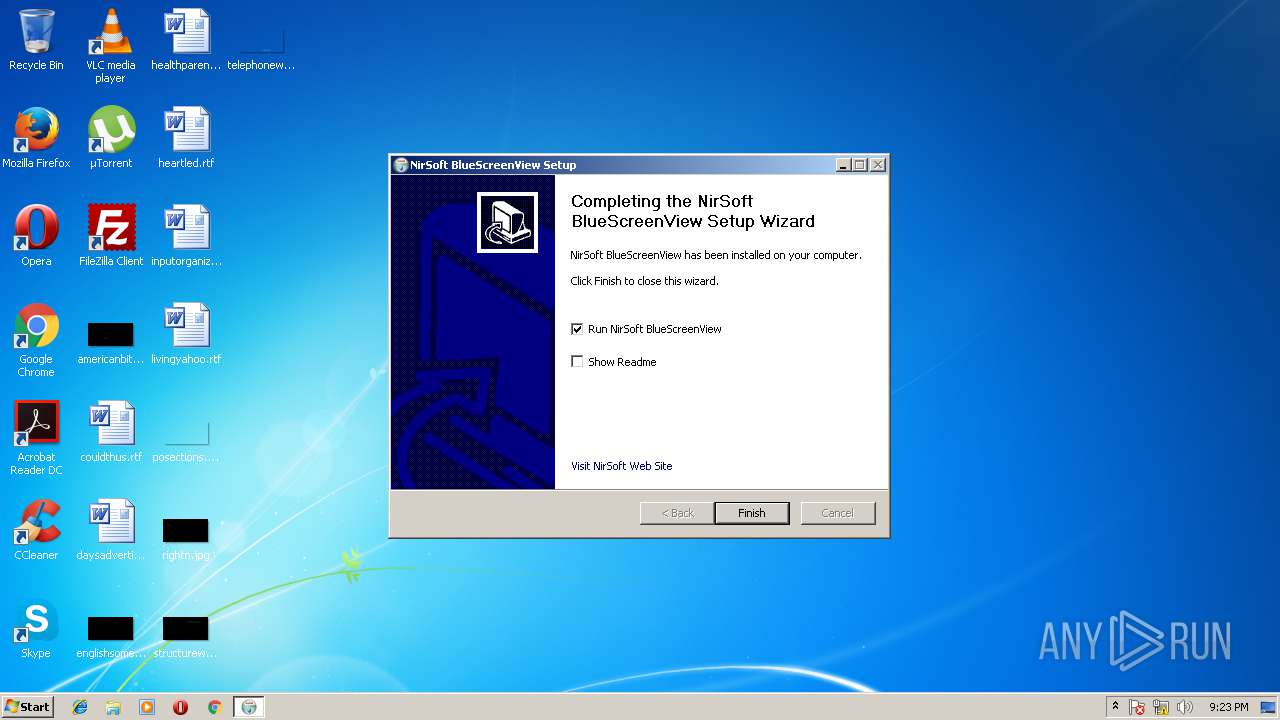Image resolution: width=1280 pixels, height=720 pixels.
Task: Select the livingyahoo.rtf file icon
Action: (x=186, y=334)
